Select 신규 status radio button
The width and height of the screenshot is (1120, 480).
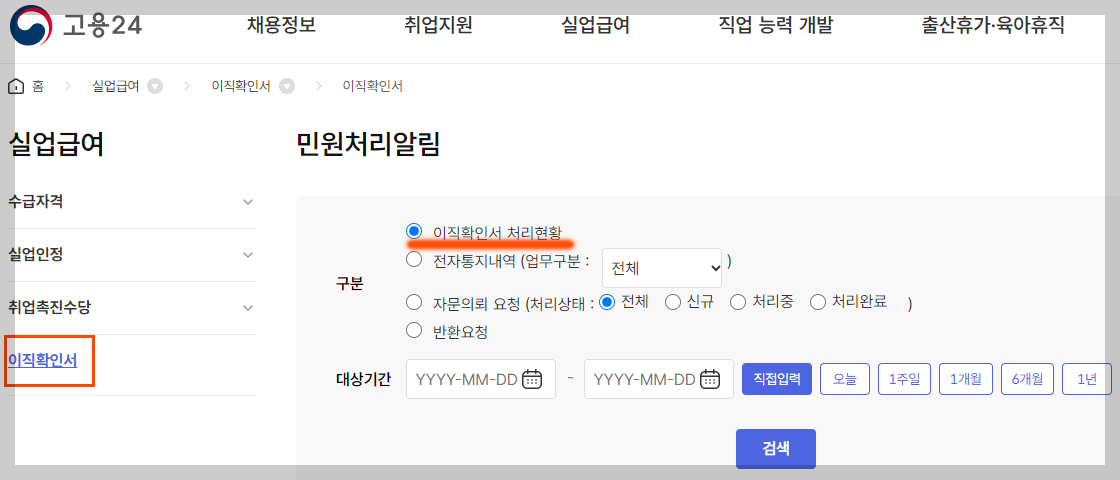tap(673, 302)
